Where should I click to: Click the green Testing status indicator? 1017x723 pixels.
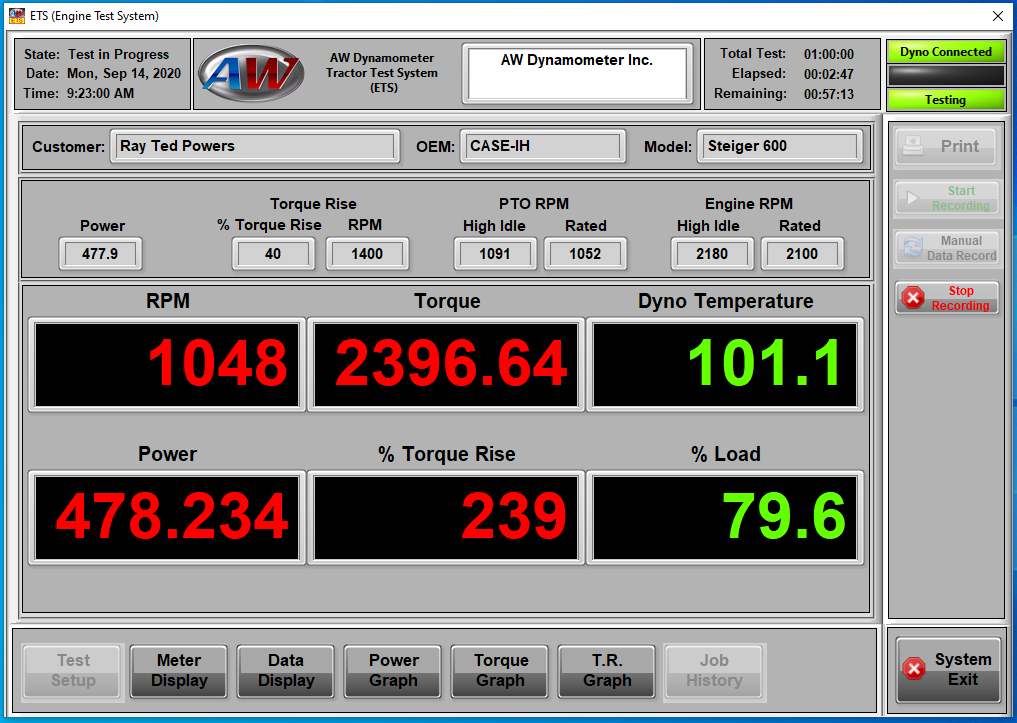click(945, 100)
